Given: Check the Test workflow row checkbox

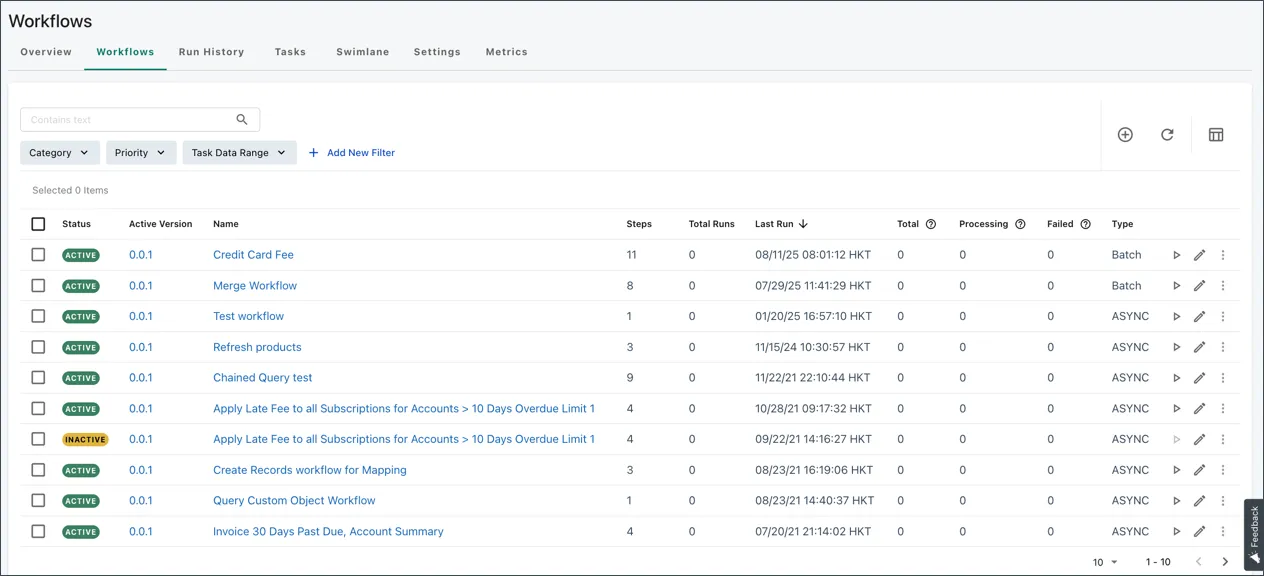Looking at the screenshot, I should (38, 316).
